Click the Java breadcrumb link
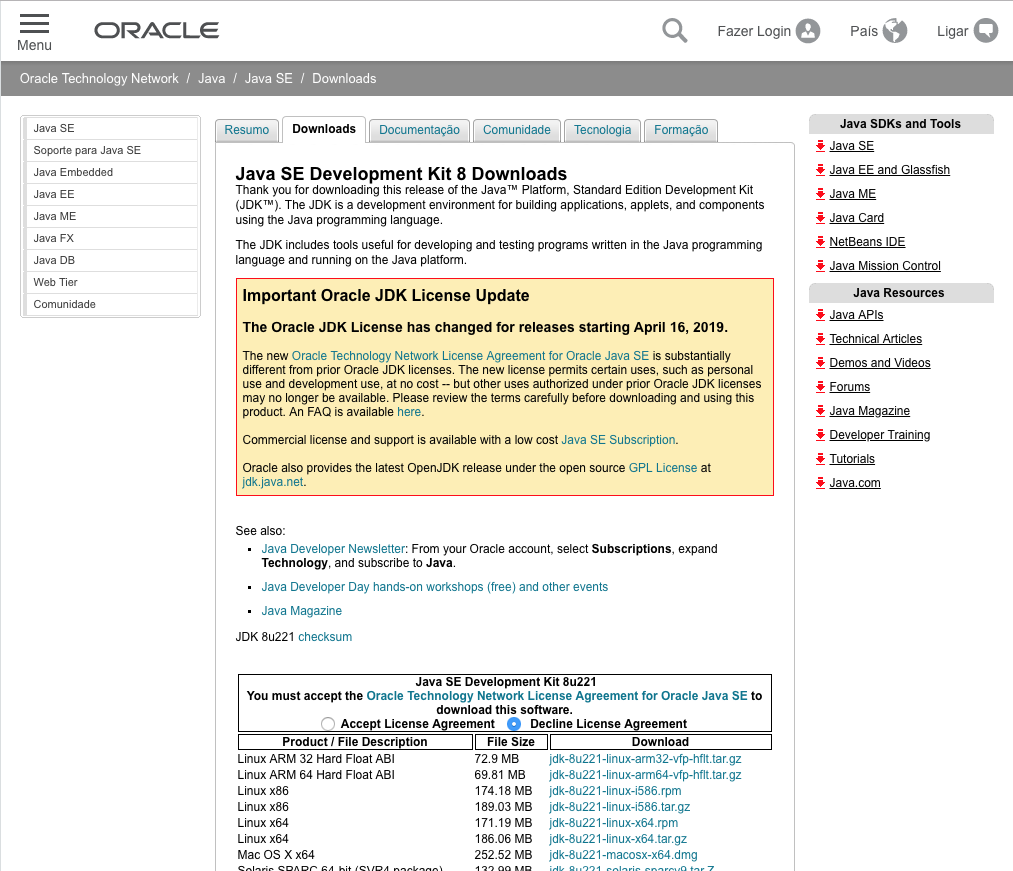The height and width of the screenshot is (871, 1013). (211, 78)
